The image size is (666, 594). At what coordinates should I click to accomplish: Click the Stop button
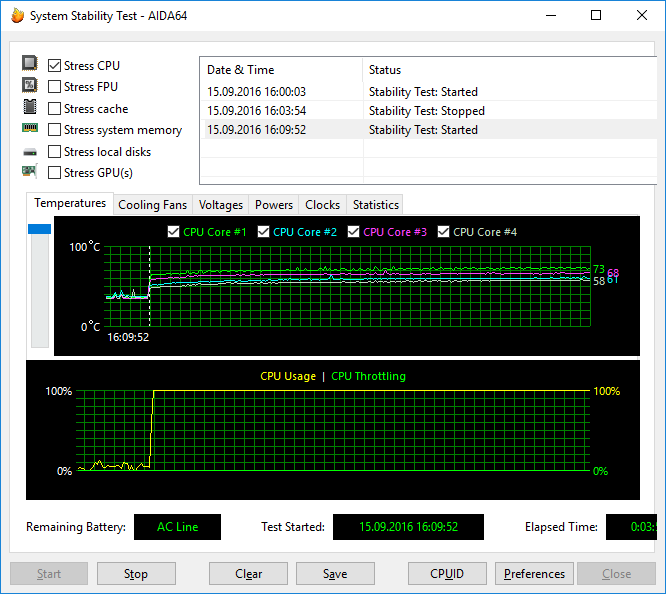(x=136, y=574)
